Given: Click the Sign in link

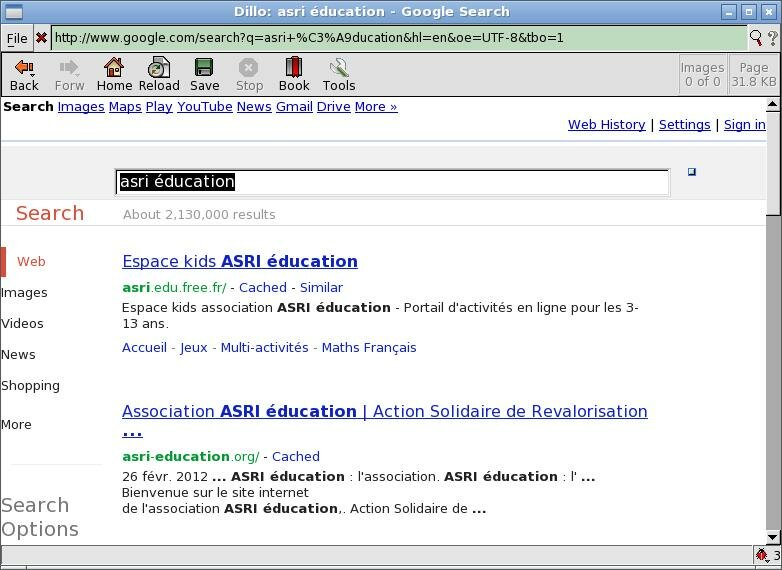Looking at the screenshot, I should click(745, 125).
